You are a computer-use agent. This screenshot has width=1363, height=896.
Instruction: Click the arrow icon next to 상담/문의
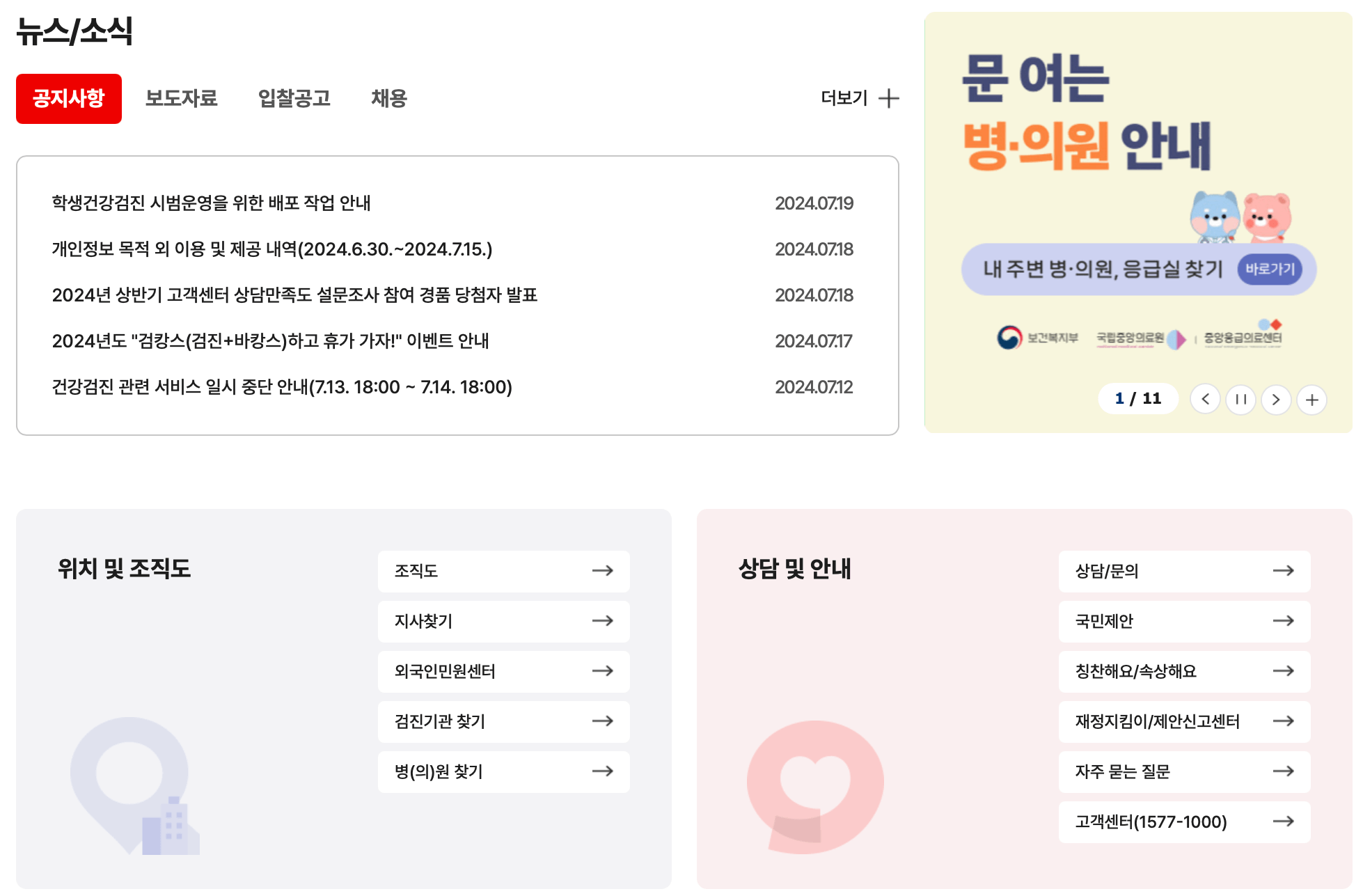click(x=1284, y=571)
